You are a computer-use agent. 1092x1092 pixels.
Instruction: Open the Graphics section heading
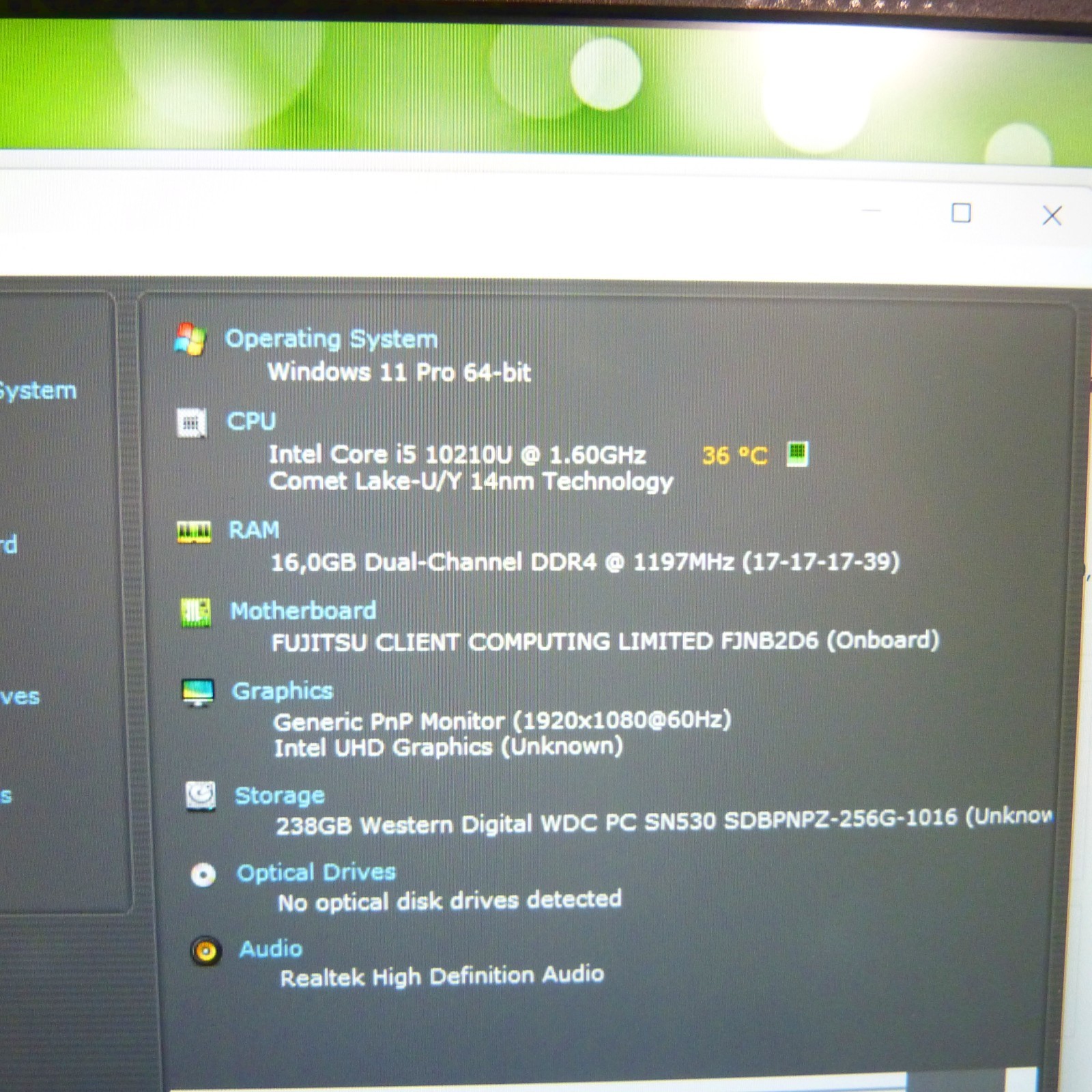click(283, 691)
